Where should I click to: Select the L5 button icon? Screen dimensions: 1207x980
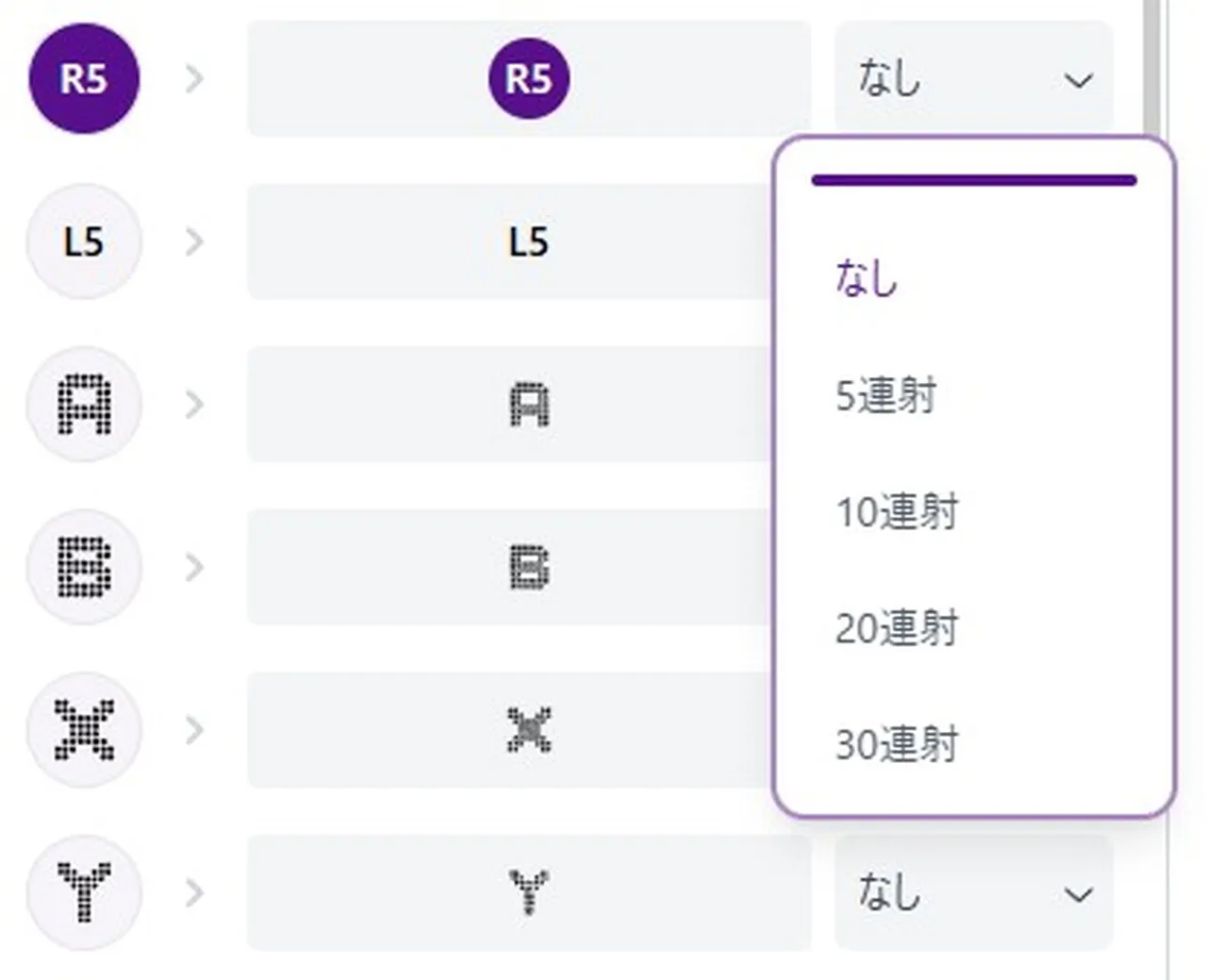click(84, 241)
